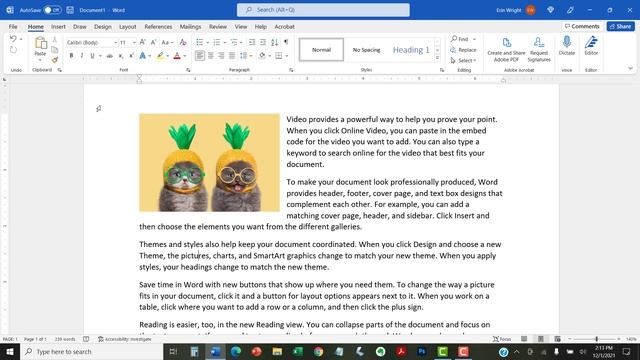Open Accessibility: Investigate in status bar
Image resolution: width=640 pixels, height=360 pixels.
124,339
